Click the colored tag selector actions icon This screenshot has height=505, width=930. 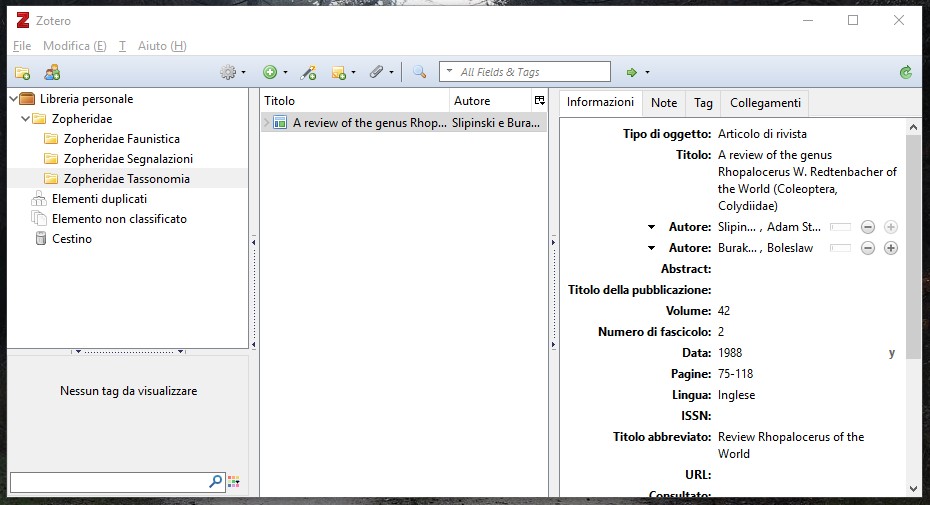[233, 482]
